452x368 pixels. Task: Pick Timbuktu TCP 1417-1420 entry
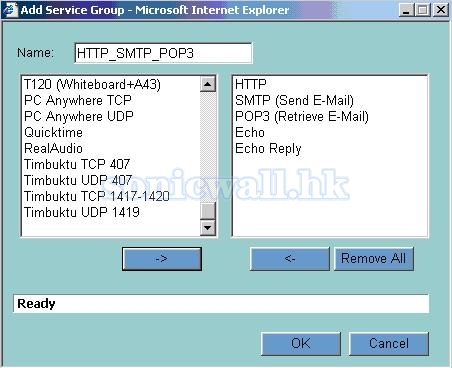point(97,196)
